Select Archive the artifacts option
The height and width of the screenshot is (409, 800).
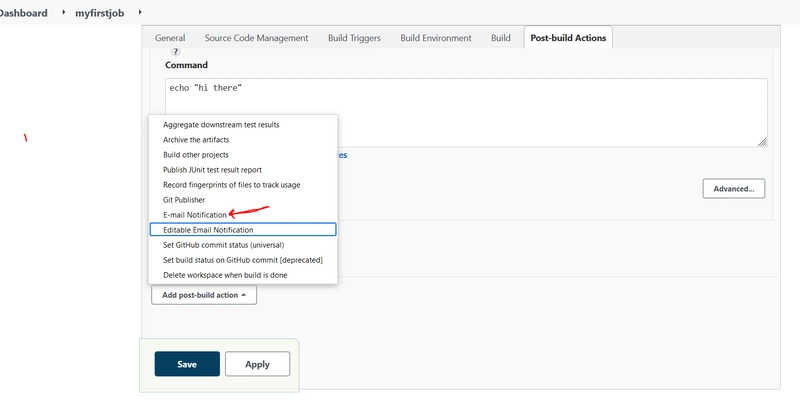click(x=196, y=140)
